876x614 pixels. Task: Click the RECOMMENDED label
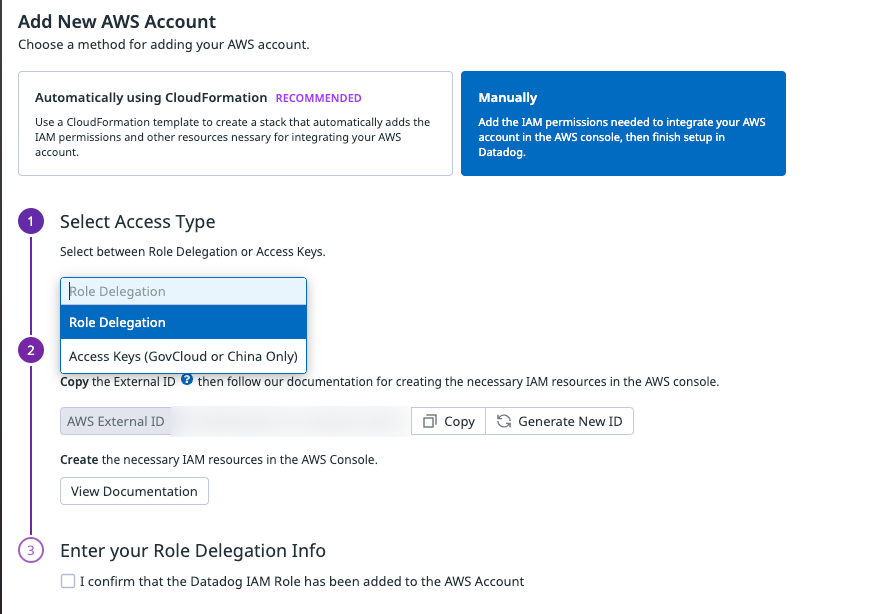(318, 98)
